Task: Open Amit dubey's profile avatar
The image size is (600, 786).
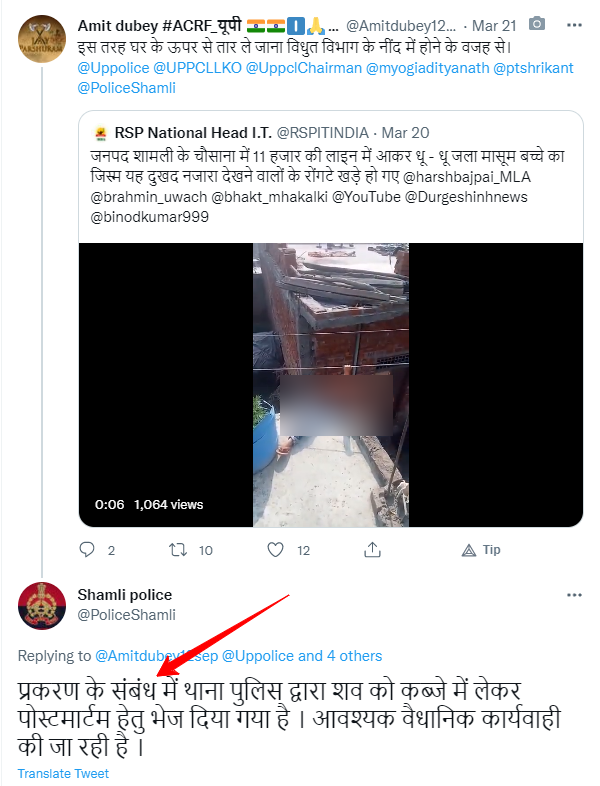Action: click(40, 41)
